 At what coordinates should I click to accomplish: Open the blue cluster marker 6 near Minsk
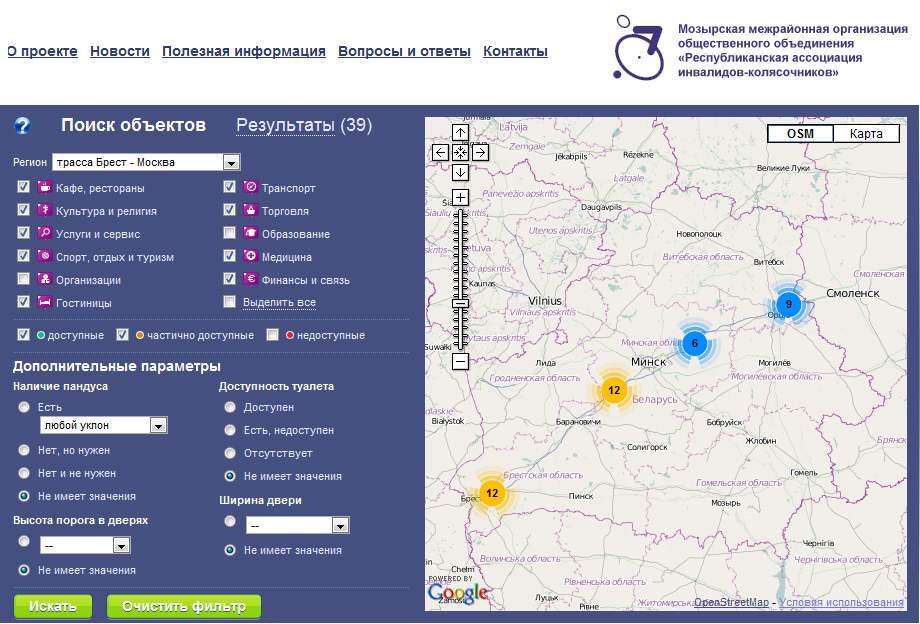click(x=694, y=343)
